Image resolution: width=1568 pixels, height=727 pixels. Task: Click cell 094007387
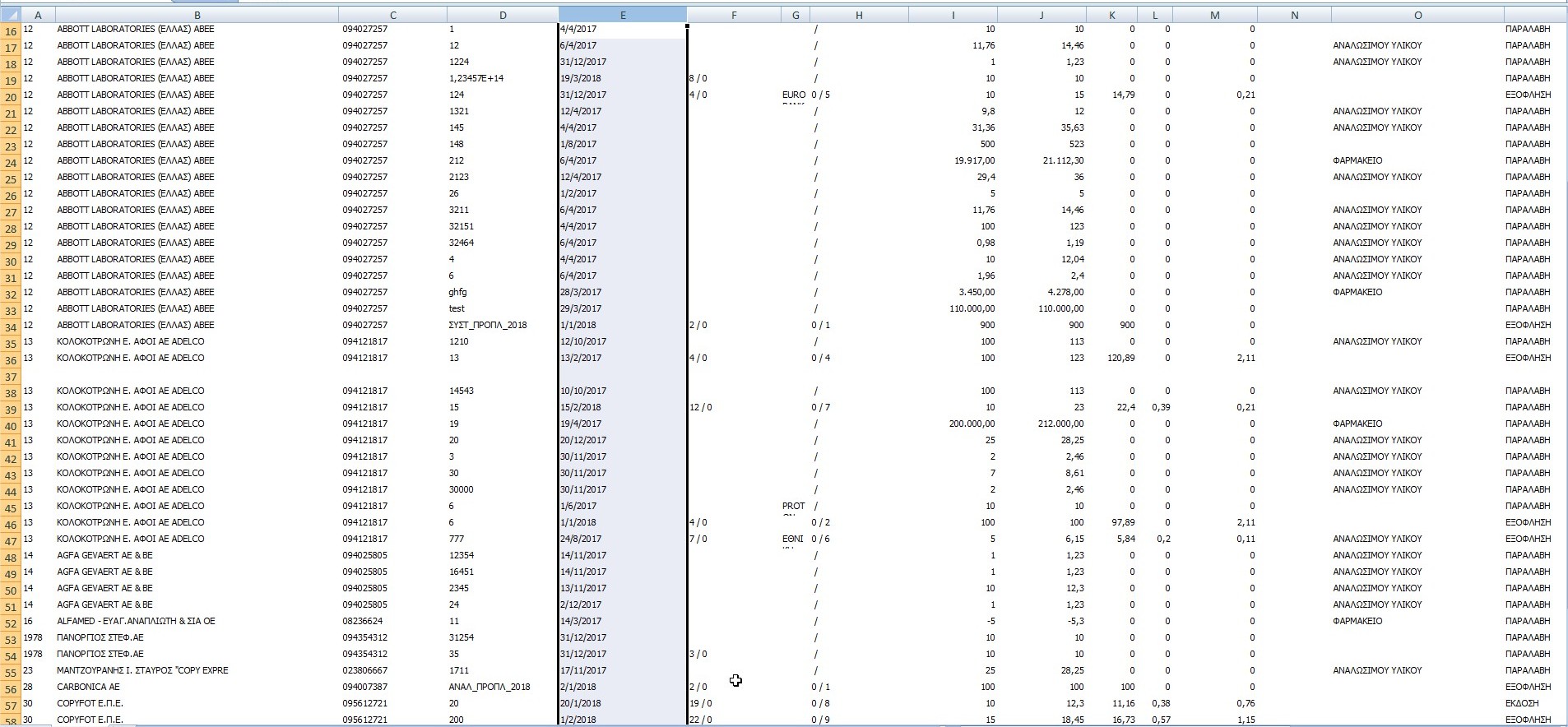392,687
